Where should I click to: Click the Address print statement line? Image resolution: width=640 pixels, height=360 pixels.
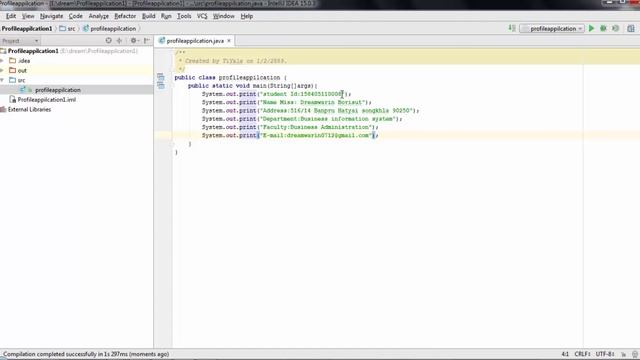coord(310,111)
